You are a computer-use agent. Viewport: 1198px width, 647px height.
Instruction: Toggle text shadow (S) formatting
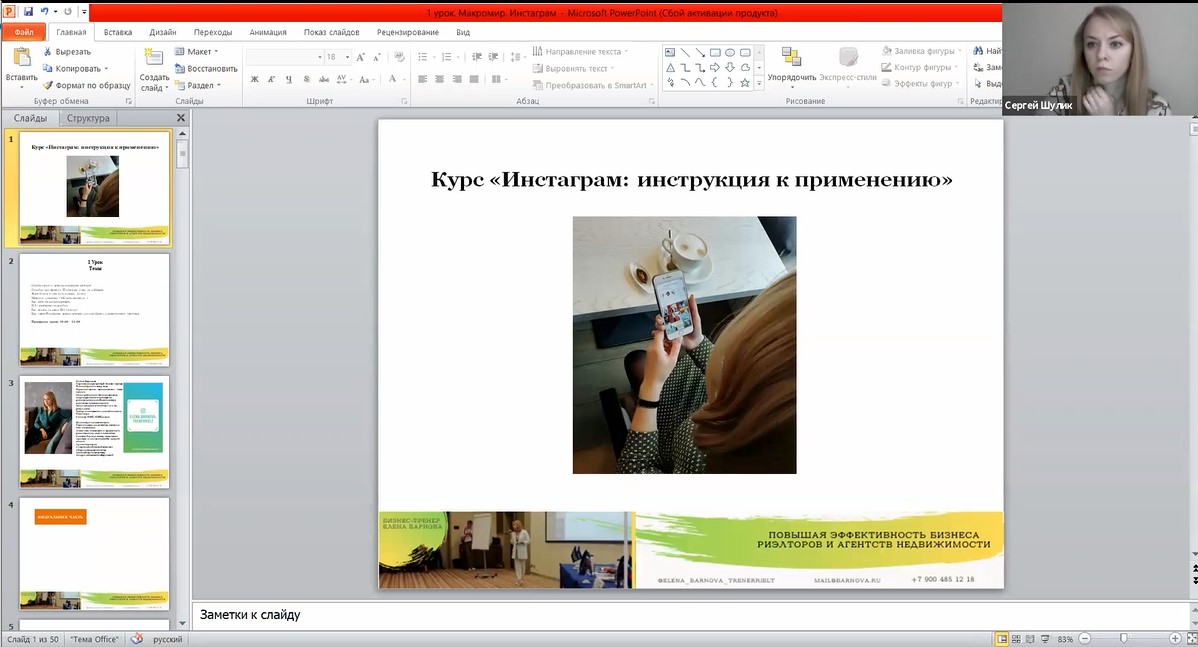(306, 79)
